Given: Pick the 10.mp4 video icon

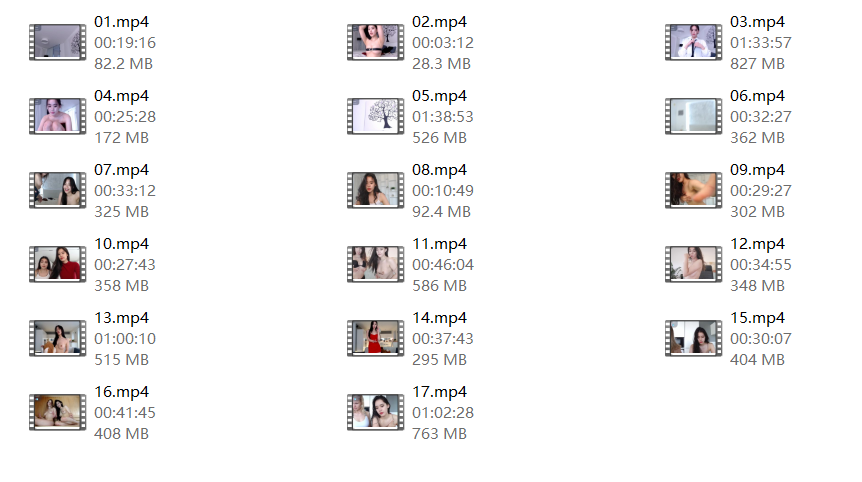Looking at the screenshot, I should tap(58, 264).
